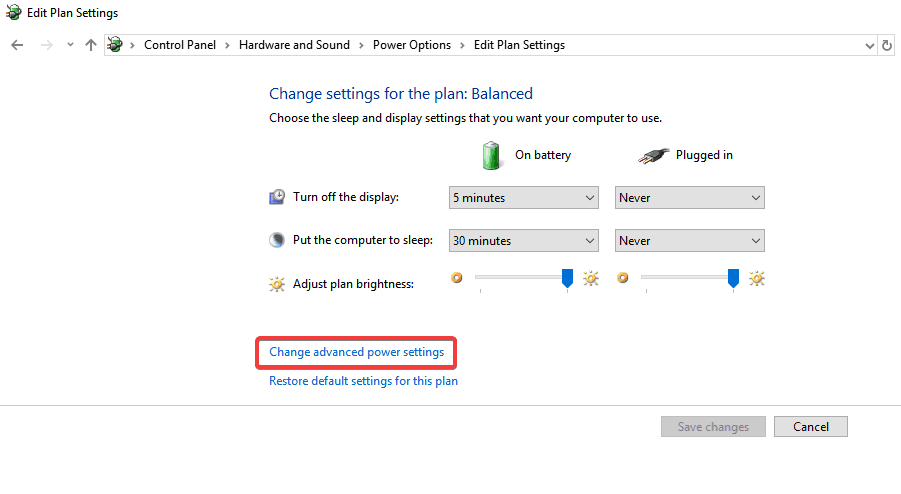Viewport: 901px width, 494px height.
Task: Open display-off dropdown for plugged in
Action: pyautogui.click(x=689, y=198)
